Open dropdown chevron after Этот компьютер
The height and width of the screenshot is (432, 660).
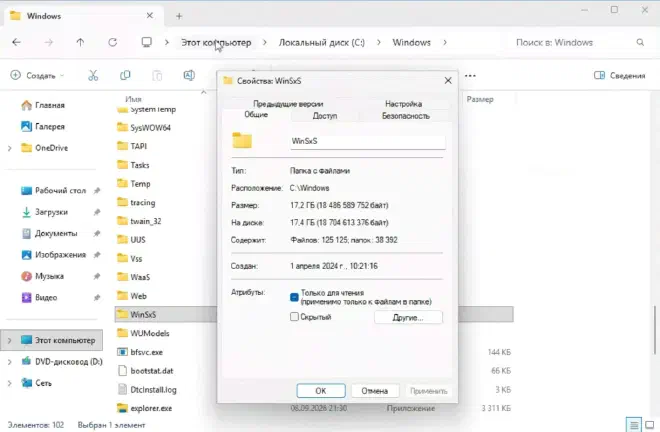pos(264,42)
